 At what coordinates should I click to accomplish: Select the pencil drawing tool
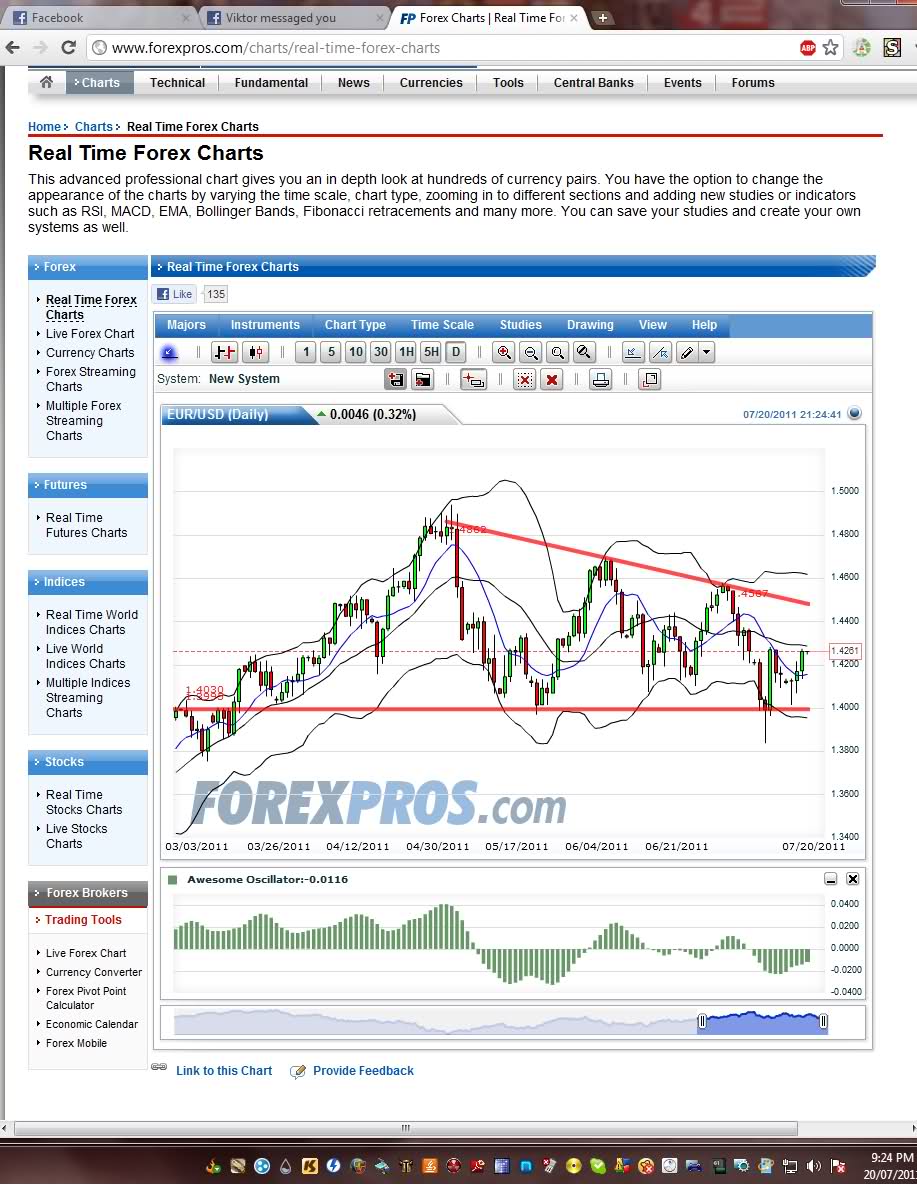click(x=687, y=352)
